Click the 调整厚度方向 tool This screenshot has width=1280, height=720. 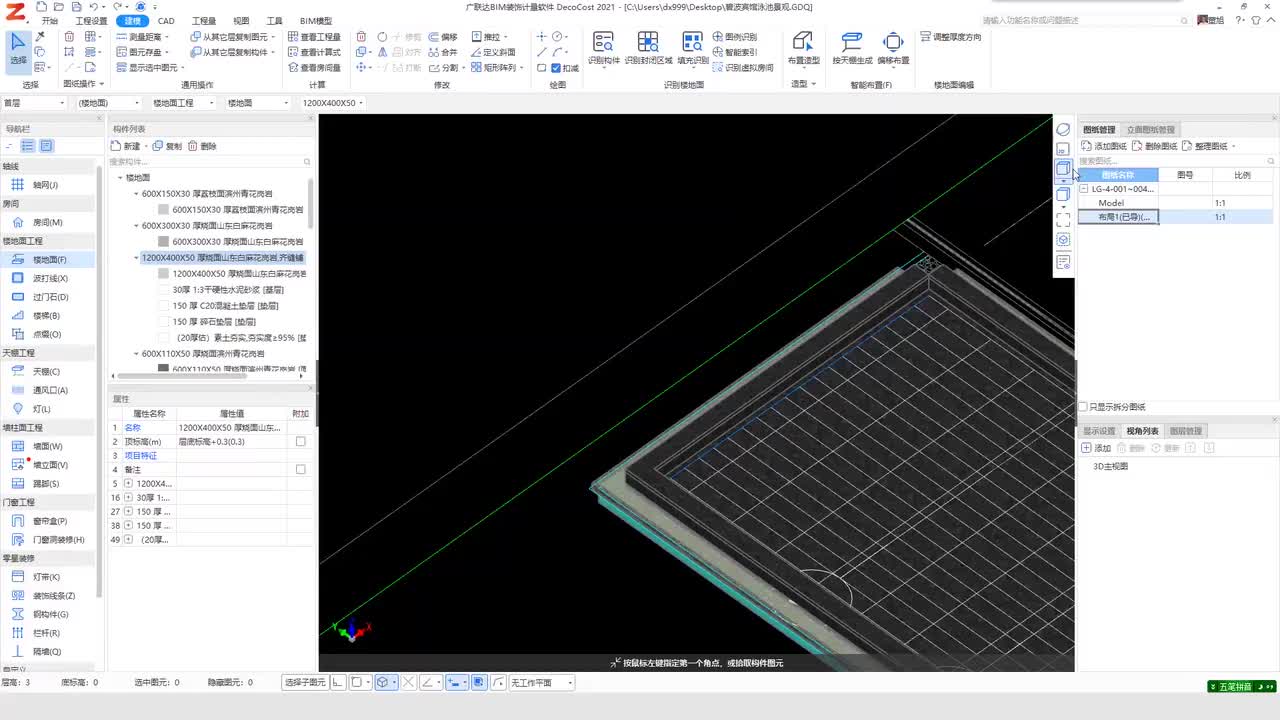tap(950, 37)
